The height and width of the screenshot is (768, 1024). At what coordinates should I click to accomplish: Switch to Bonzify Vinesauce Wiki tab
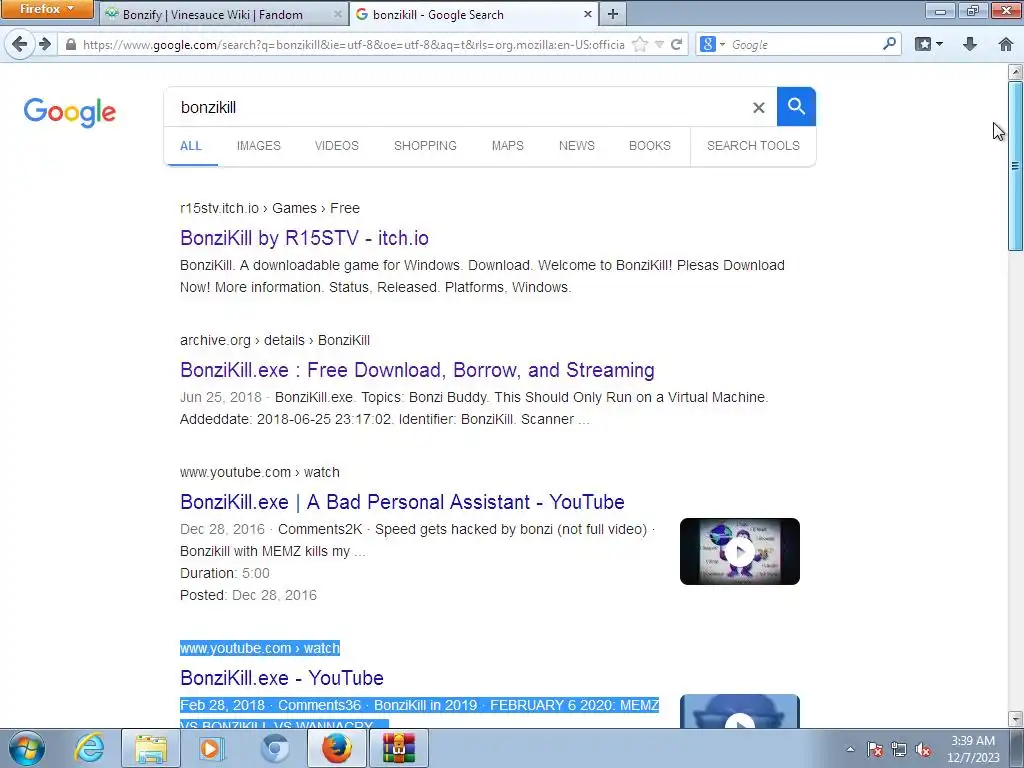[x=212, y=14]
